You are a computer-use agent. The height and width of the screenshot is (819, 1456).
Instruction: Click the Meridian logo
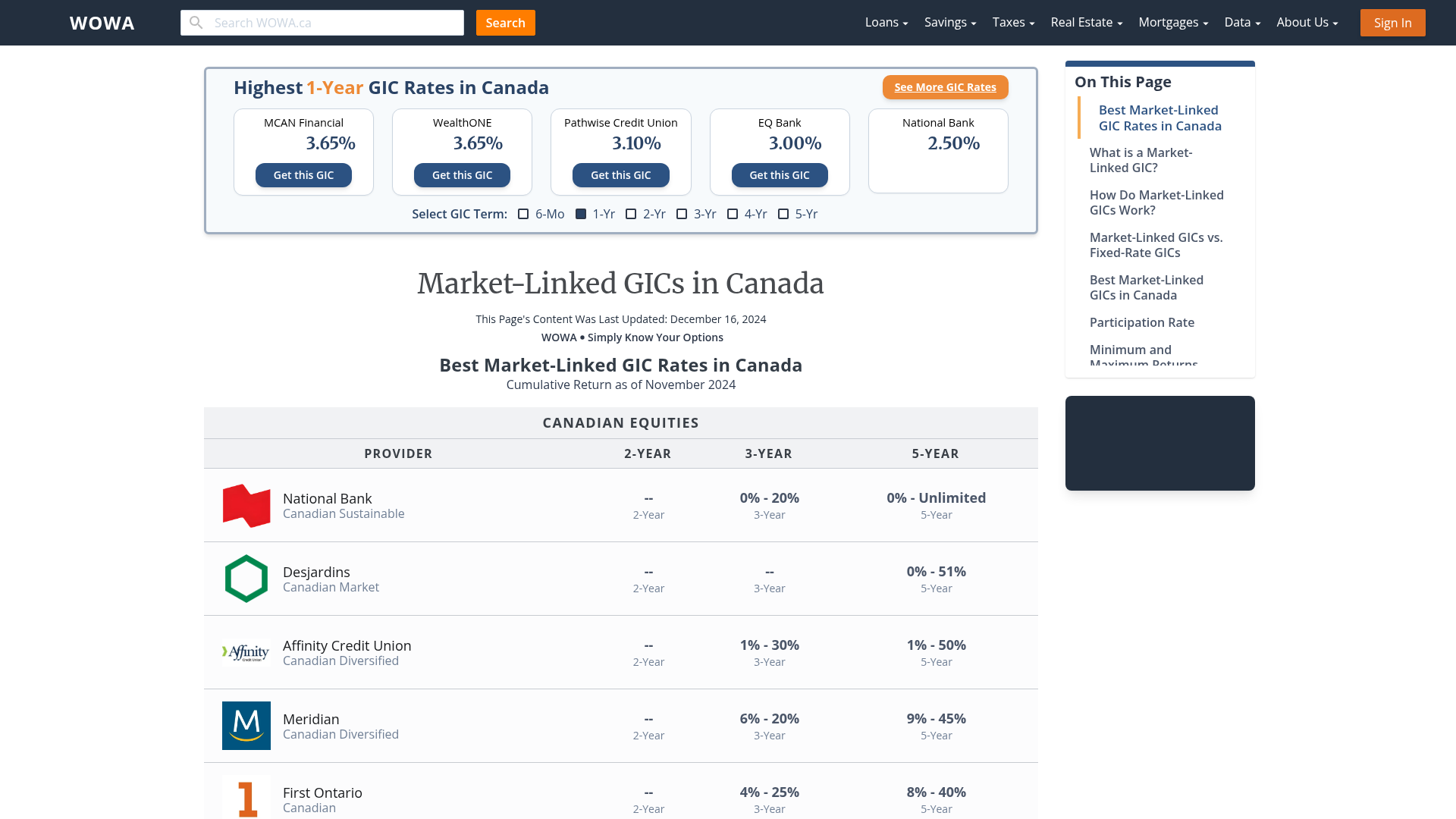click(x=246, y=725)
